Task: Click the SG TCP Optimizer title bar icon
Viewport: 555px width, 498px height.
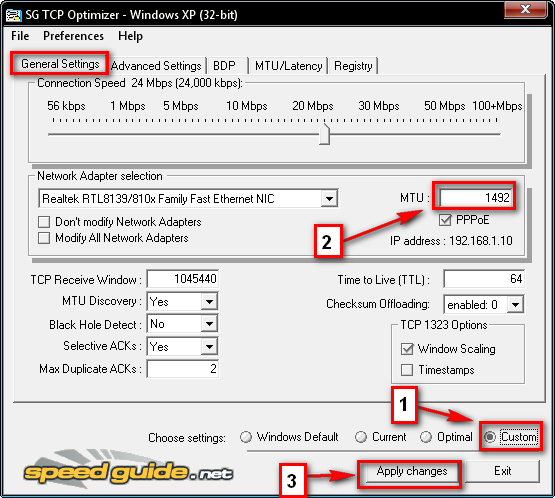Action: pos(13,15)
